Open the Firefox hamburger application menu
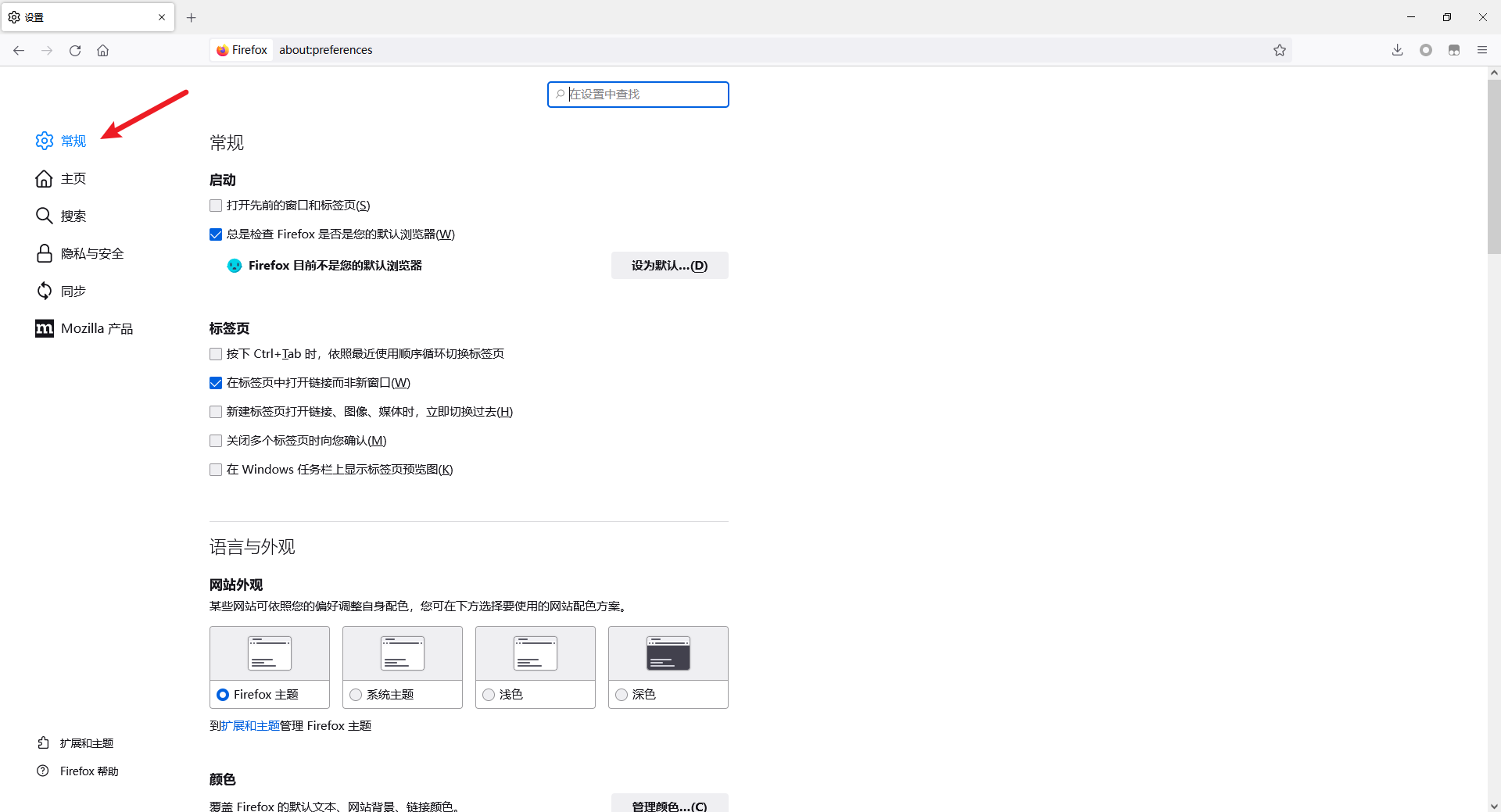This screenshot has height=812, width=1501. (x=1482, y=50)
